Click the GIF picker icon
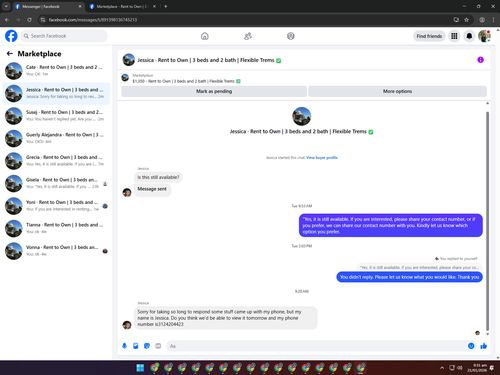500x375 pixels. pyautogui.click(x=158, y=346)
